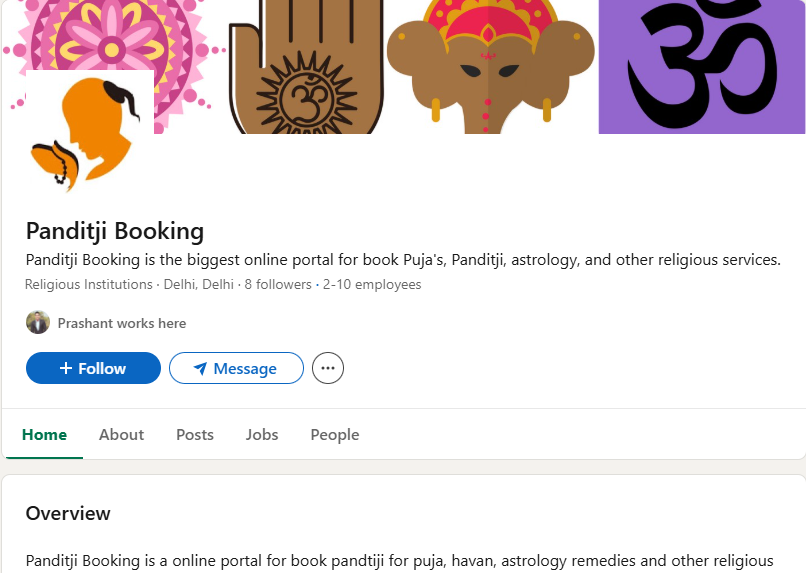
Task: Send a Message to Panditji Booking
Action: [236, 368]
